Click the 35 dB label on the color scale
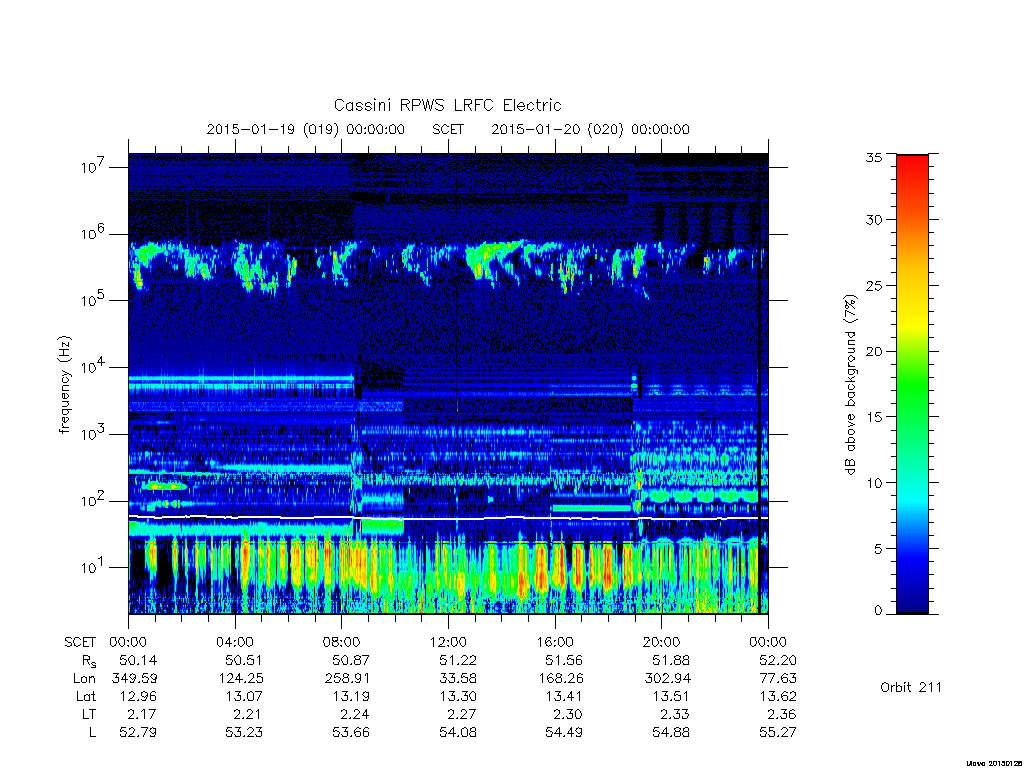Screen dimensions: 1024x768 [x=873, y=157]
